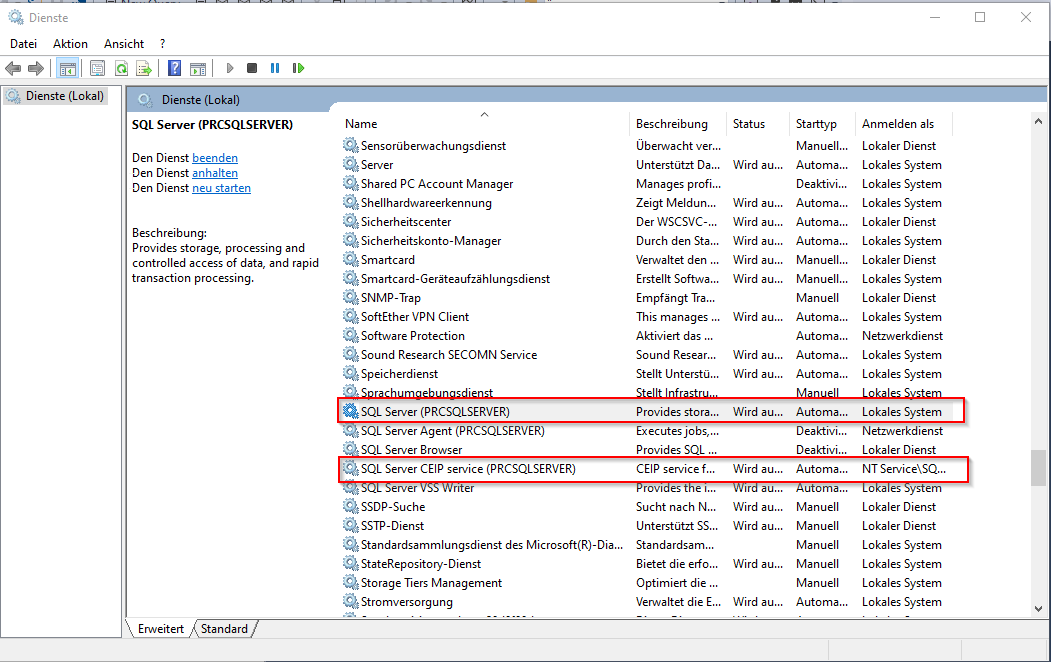Click the Back arrow in the toolbar

click(13, 68)
